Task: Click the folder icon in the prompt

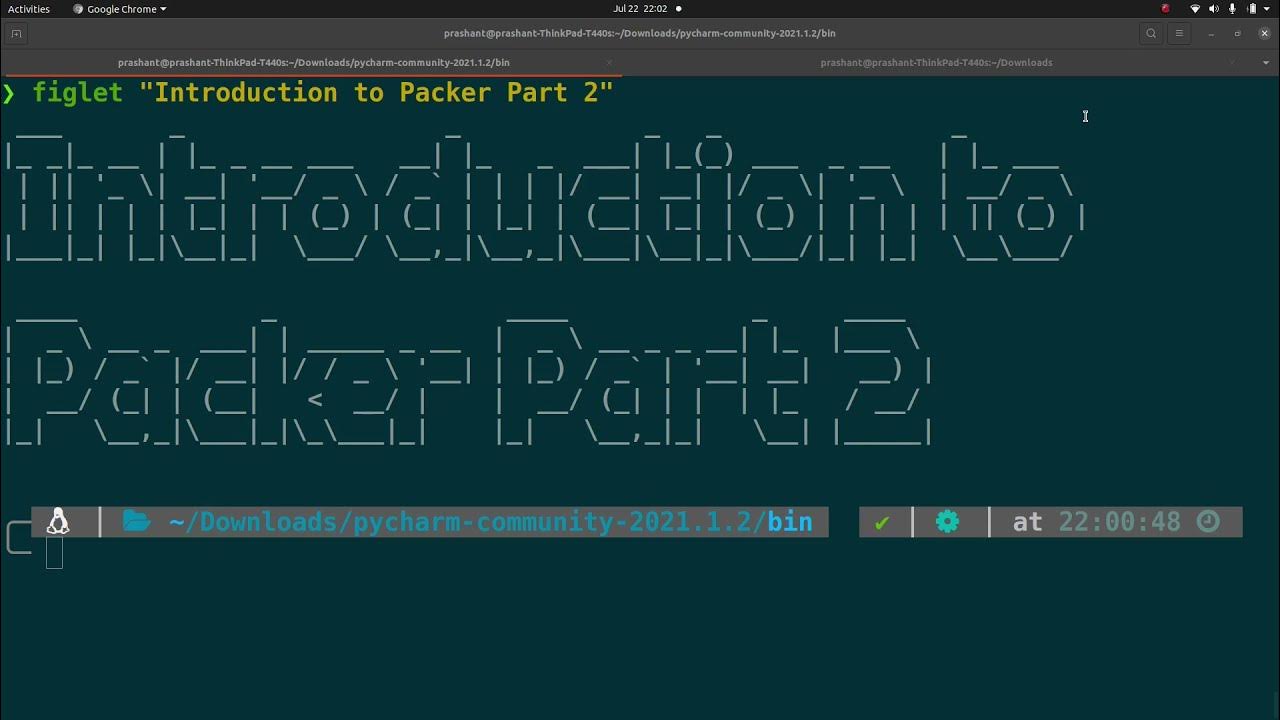Action: 136,522
